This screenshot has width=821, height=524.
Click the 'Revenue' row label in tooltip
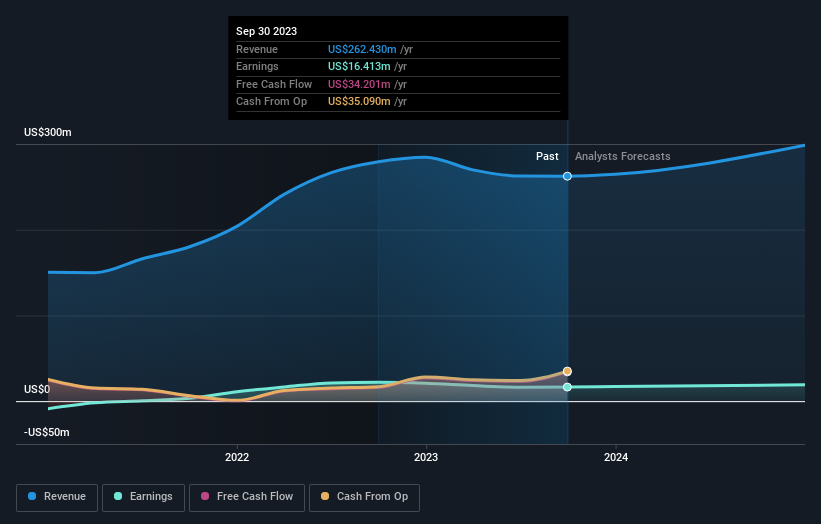click(257, 49)
